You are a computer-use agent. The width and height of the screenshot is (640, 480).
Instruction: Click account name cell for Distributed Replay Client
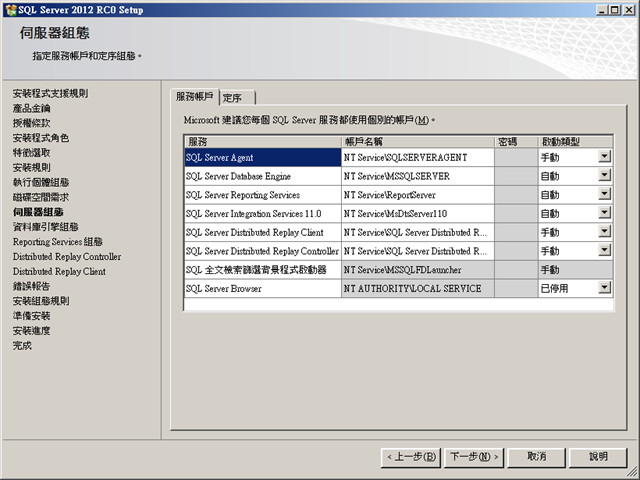click(x=418, y=233)
